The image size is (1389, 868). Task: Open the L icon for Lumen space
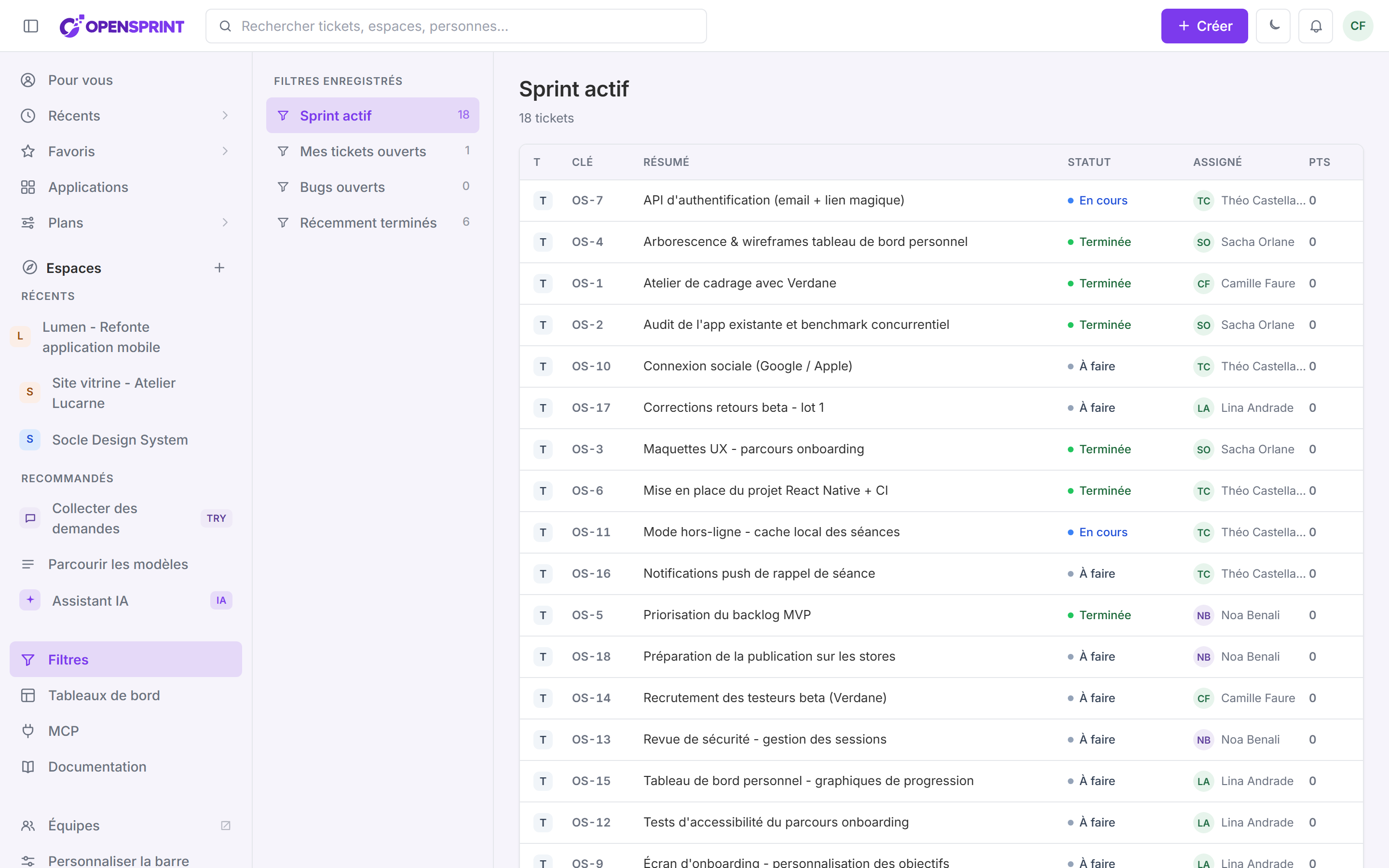click(20, 337)
